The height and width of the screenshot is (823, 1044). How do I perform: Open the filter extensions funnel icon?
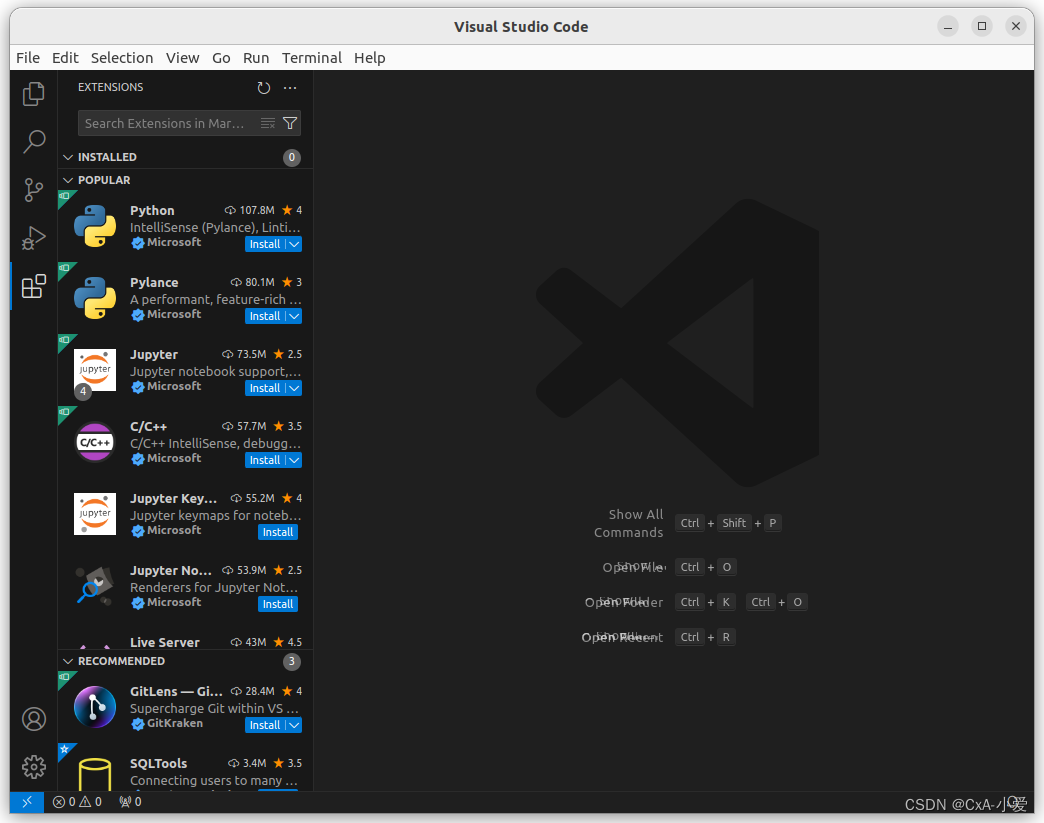click(x=290, y=123)
